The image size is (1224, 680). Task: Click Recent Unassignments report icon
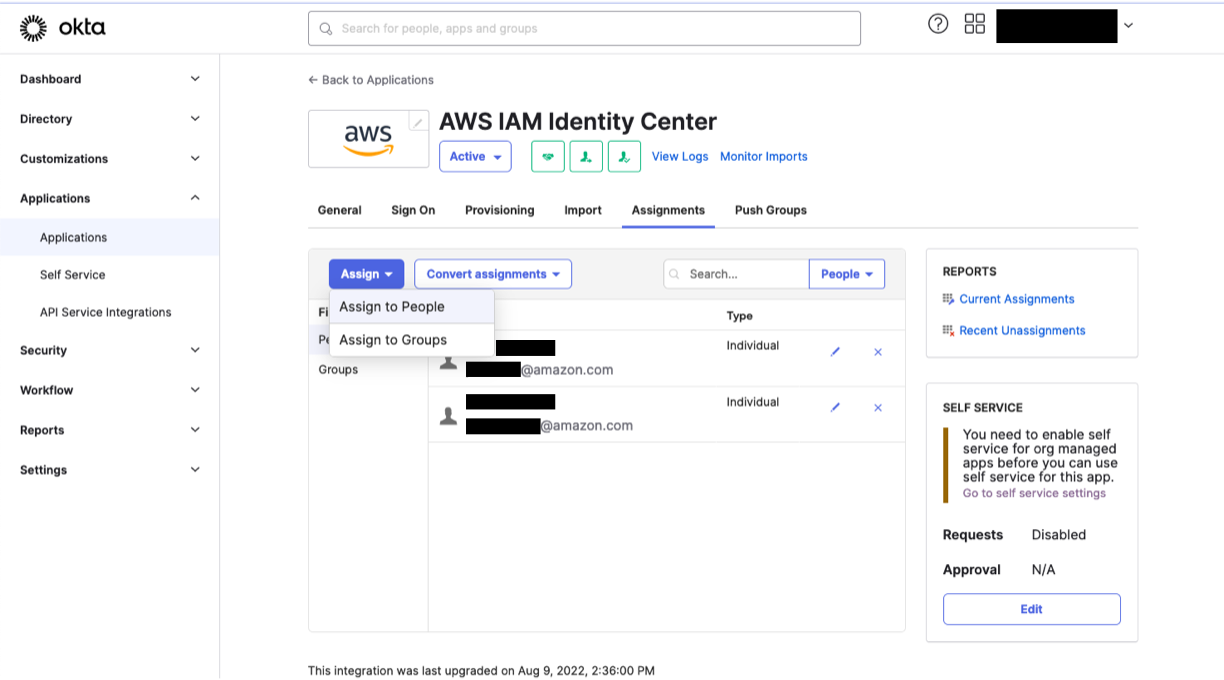click(x=948, y=330)
